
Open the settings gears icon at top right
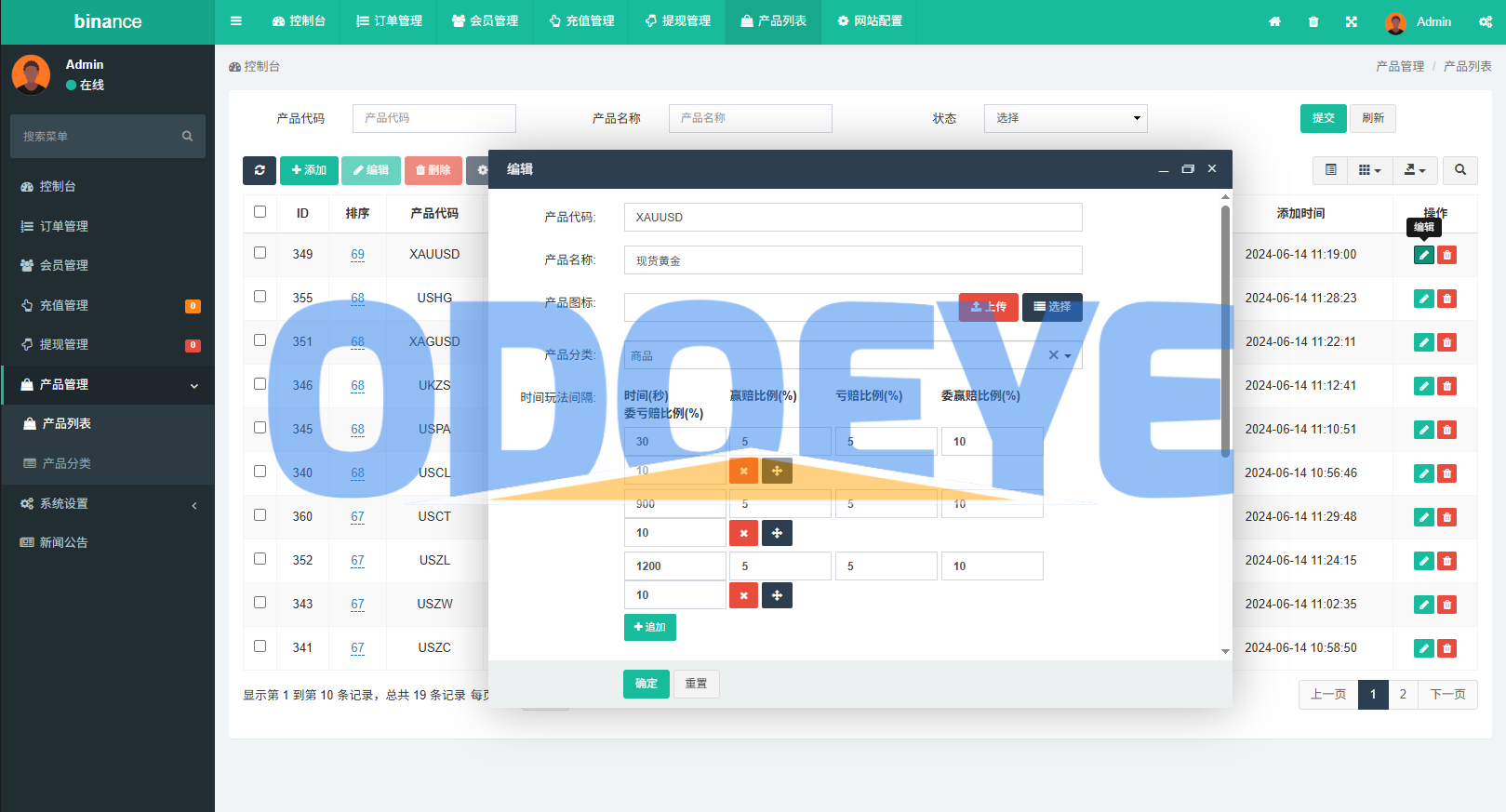click(x=1485, y=21)
